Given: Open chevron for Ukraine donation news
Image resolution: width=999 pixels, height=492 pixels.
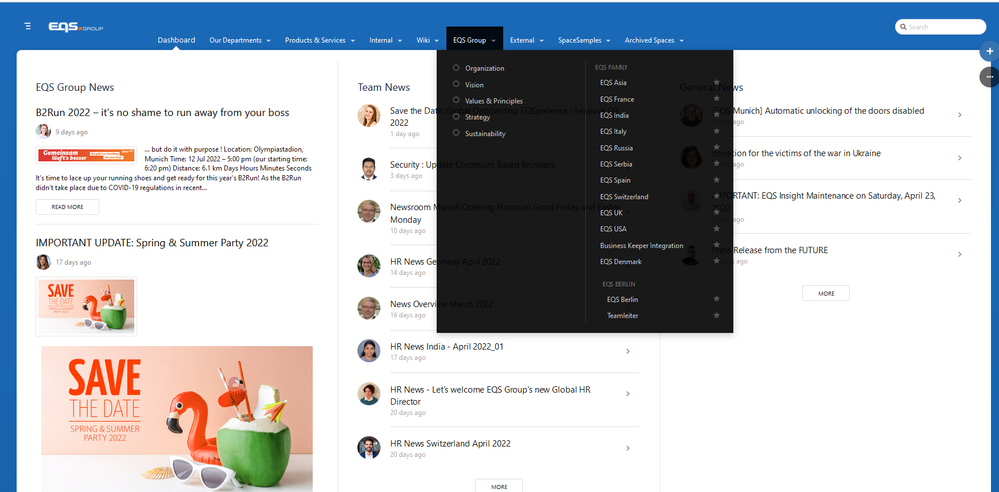Looking at the screenshot, I should pos(960,157).
